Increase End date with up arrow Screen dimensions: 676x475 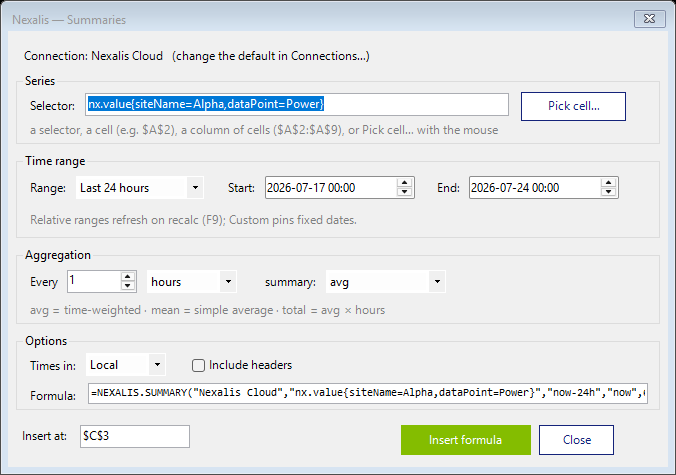[608, 183]
